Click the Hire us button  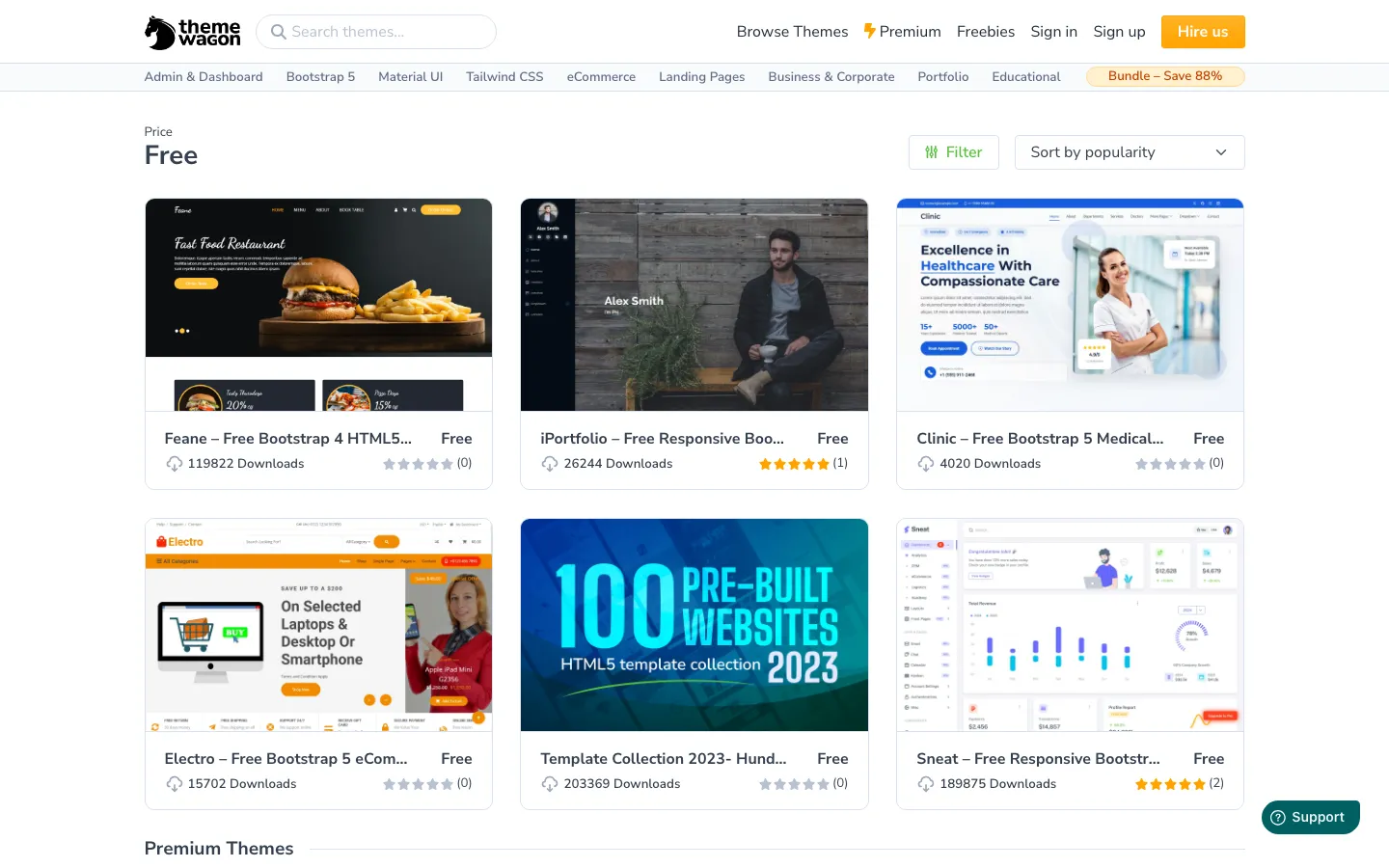[x=1203, y=32]
